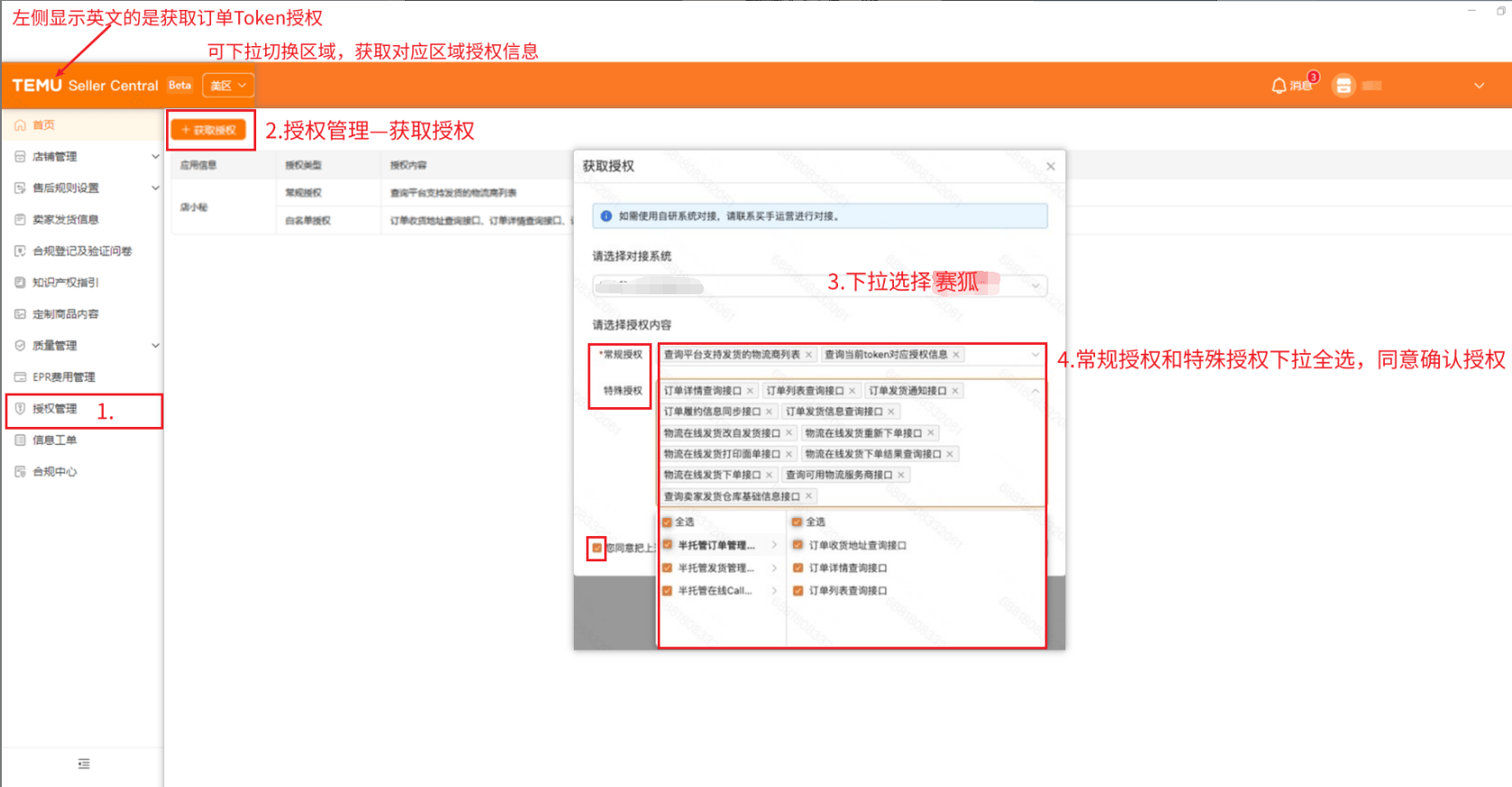Remove the 物流在线发货下单结果查询接口 tag
Image resolution: width=1512 pixels, height=787 pixels.
950,454
